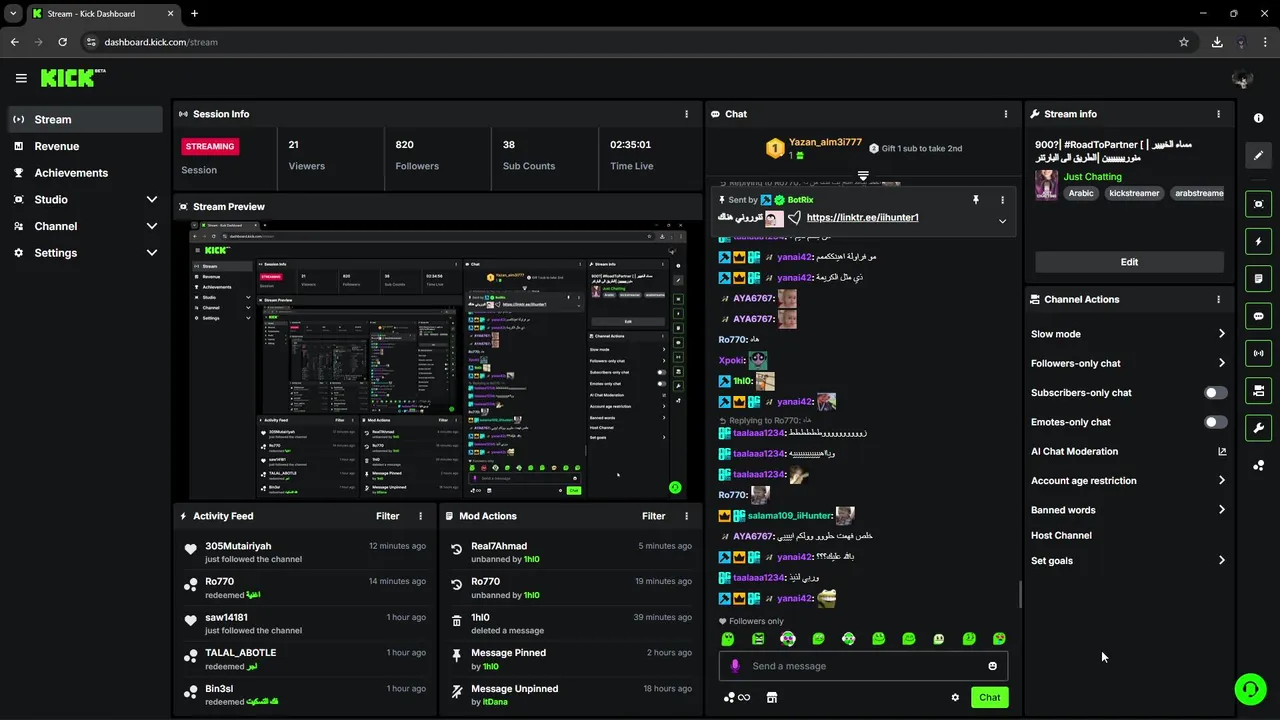The width and height of the screenshot is (1280, 720).
Task: Click the Send a message input field
Action: pos(863,666)
